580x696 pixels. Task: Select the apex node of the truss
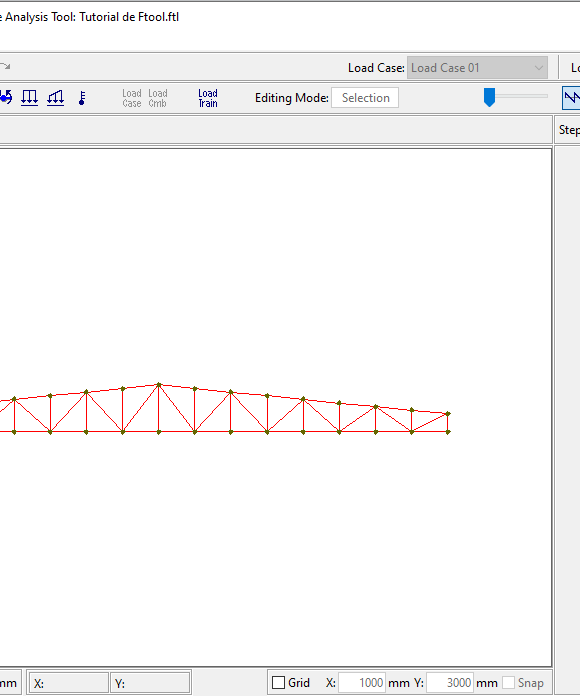coord(158,385)
